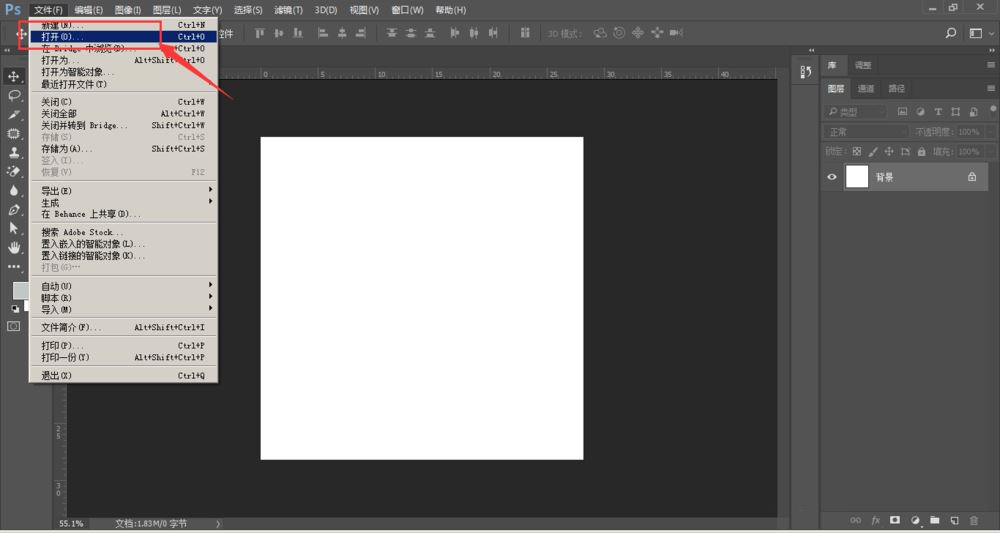The width and height of the screenshot is (1000, 533).
Task: Open the search magnifier icon
Action: pyautogui.click(x=951, y=33)
